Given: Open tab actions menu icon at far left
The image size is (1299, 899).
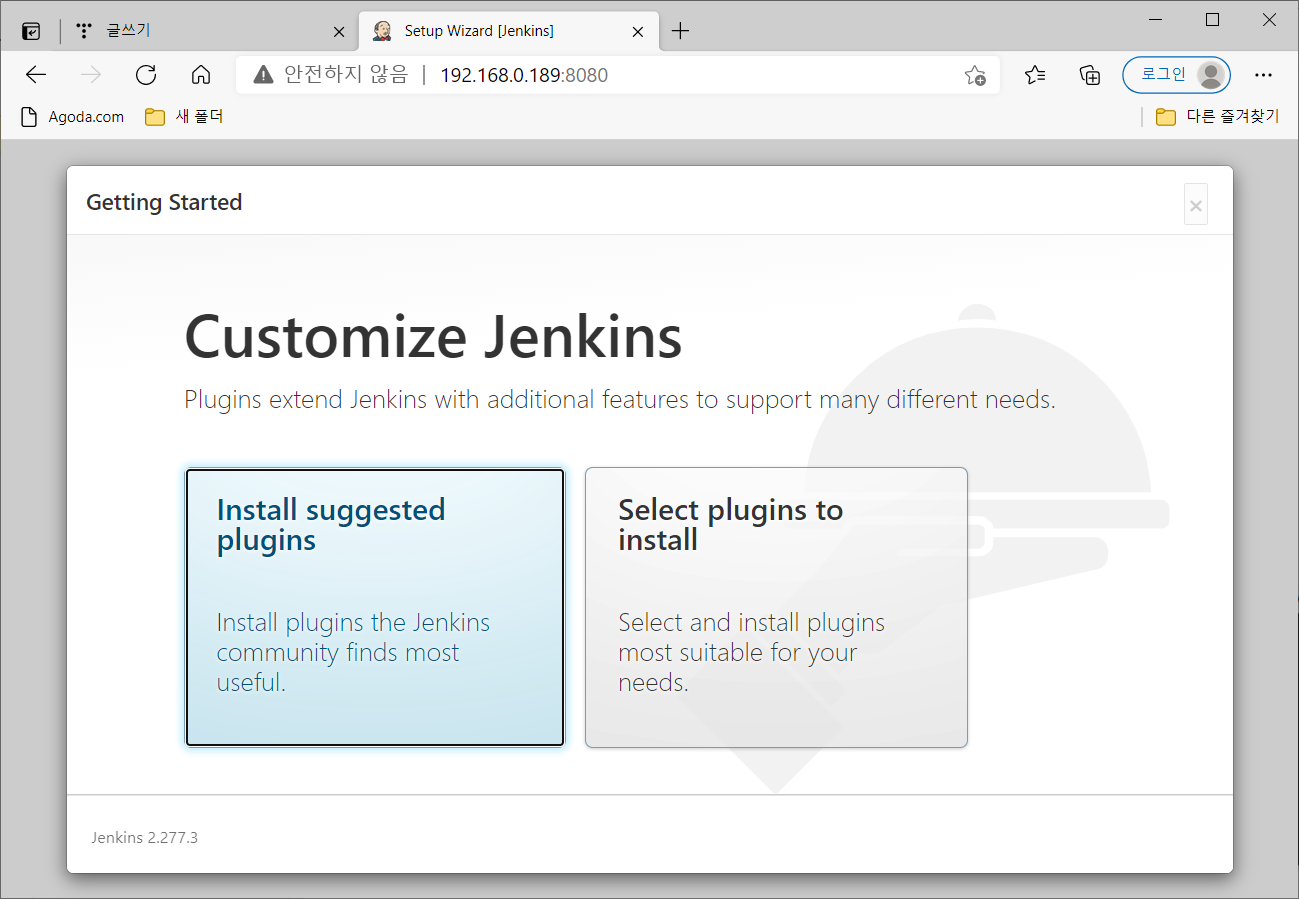Looking at the screenshot, I should point(31,31).
